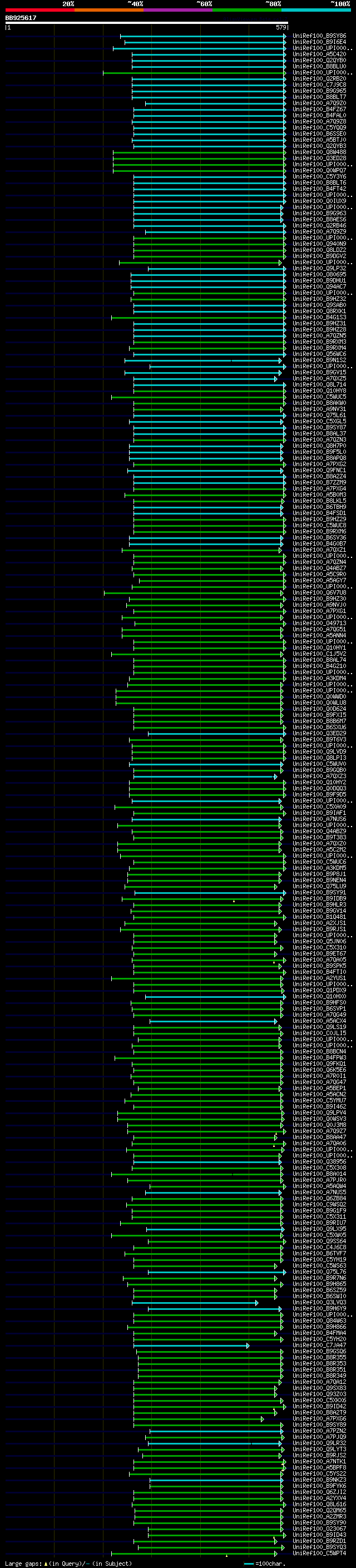Click hit label UniRef100_Q2RB20

pyautogui.click(x=319, y=78)
